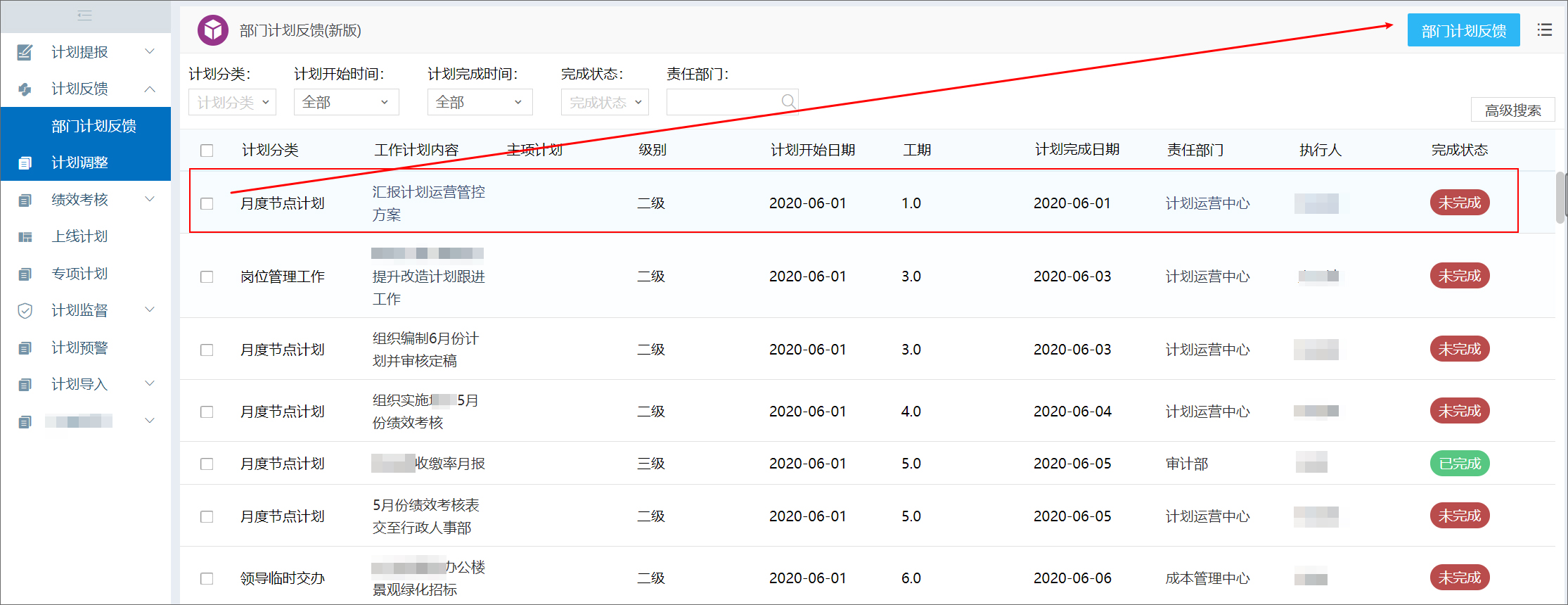
Task: Expand the 计划导入 sidebar menu chevron
Action: (x=149, y=383)
